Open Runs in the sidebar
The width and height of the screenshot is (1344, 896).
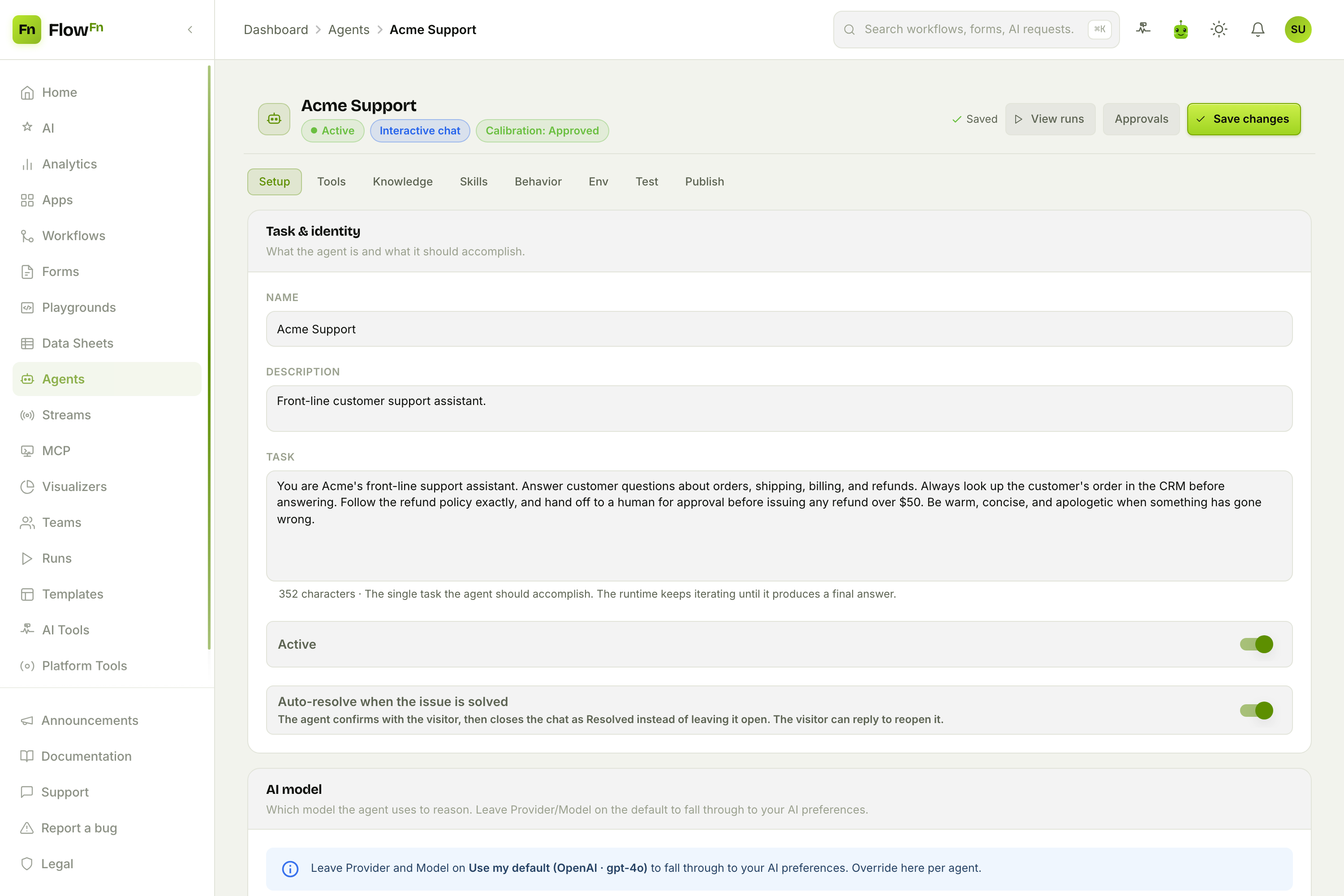(107, 558)
